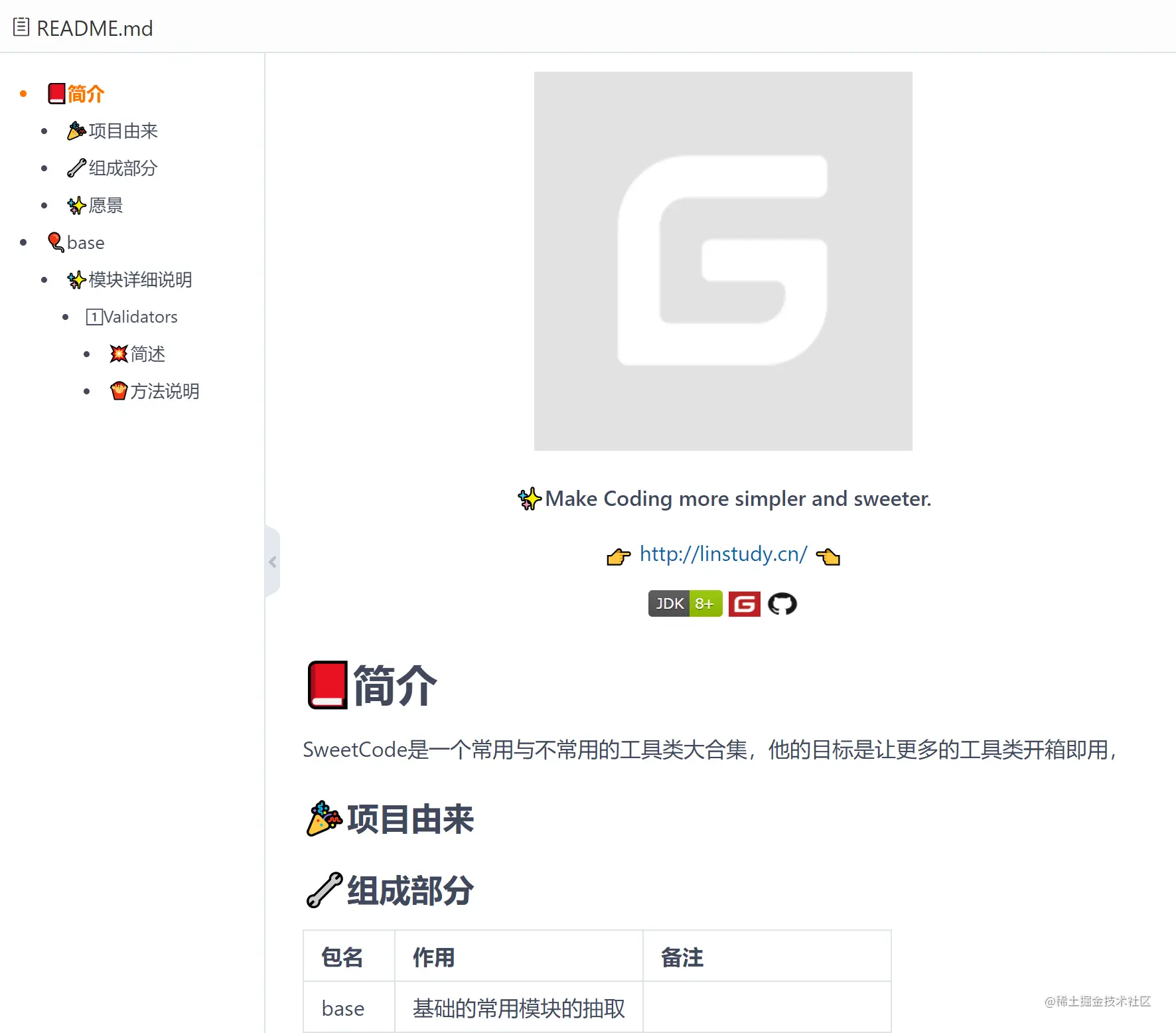Click the sparkle icon beside 愿景
Viewport: 1176px width, 1033px height.
pos(76,205)
